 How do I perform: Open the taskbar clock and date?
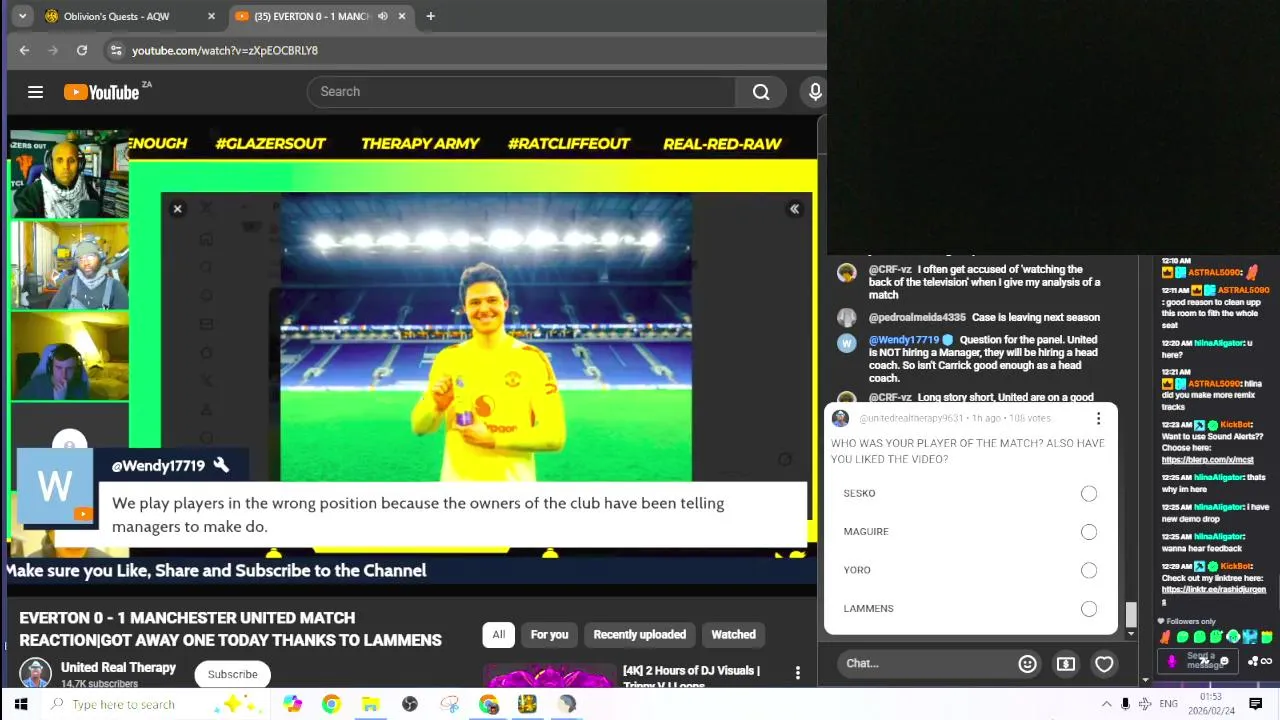[x=1211, y=704]
